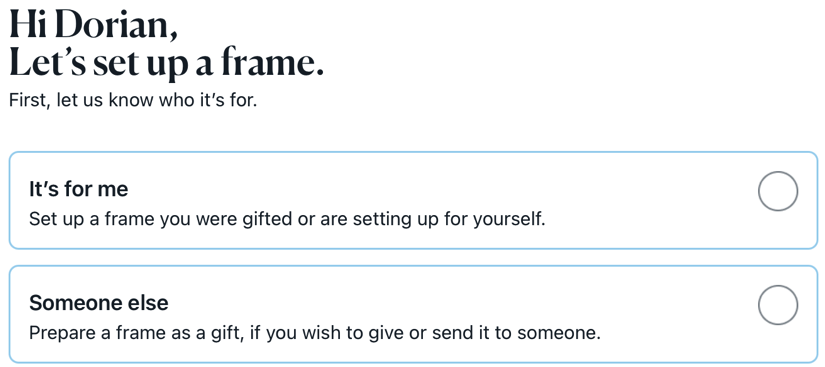Screen dimensions: 825x367
Task: Click the word "frame" in the main heading
Action: pyautogui.click(x=268, y=63)
